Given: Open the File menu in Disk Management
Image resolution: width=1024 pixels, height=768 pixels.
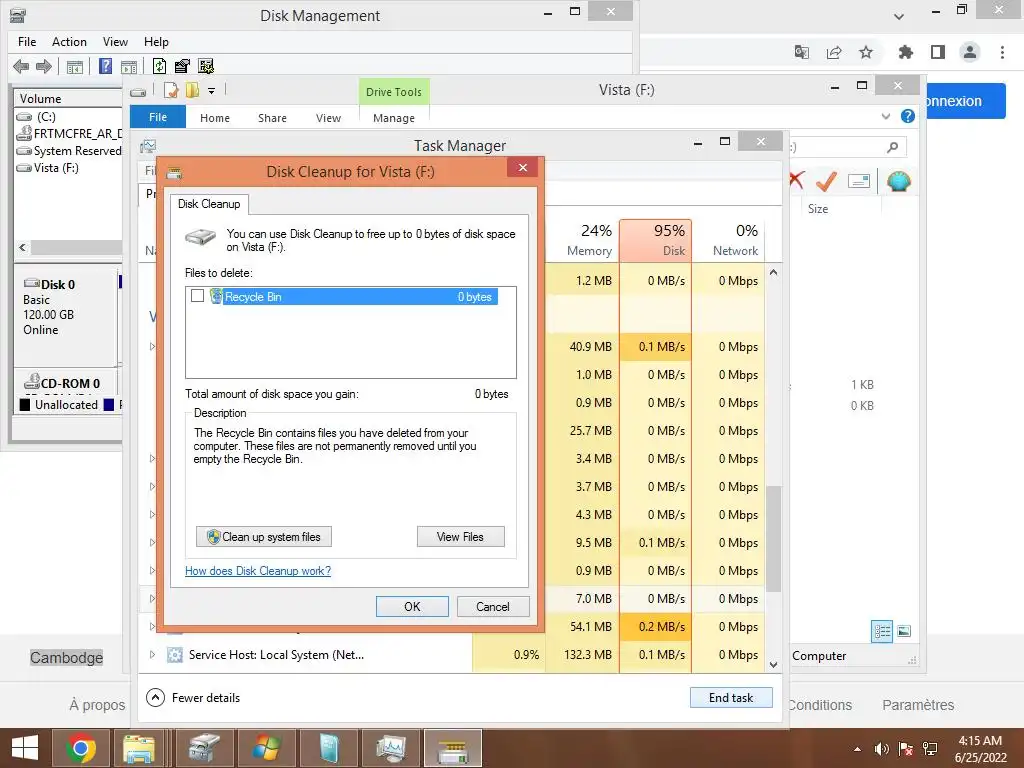Looking at the screenshot, I should pos(27,42).
